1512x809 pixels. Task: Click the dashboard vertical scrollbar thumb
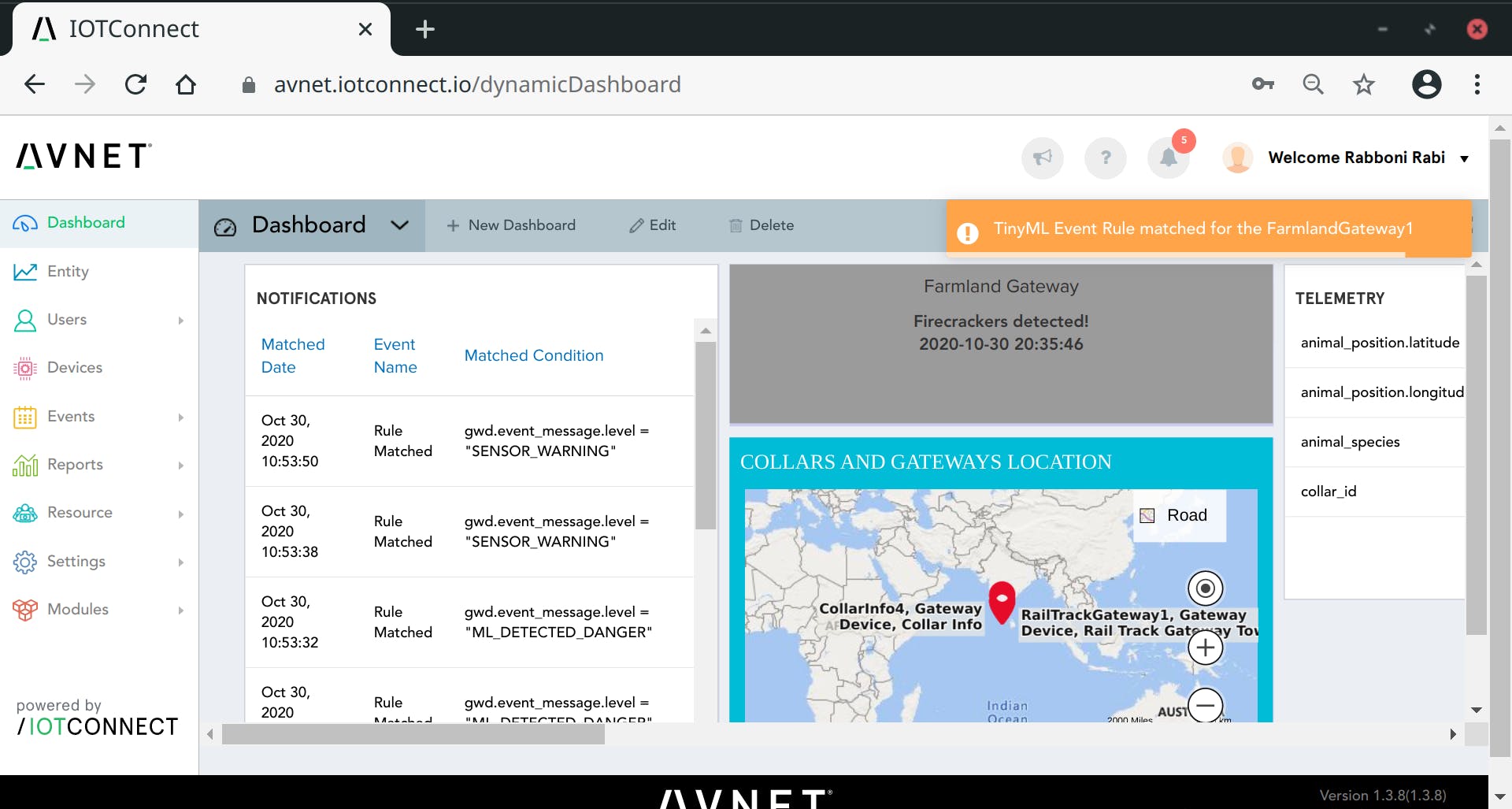(x=1477, y=455)
